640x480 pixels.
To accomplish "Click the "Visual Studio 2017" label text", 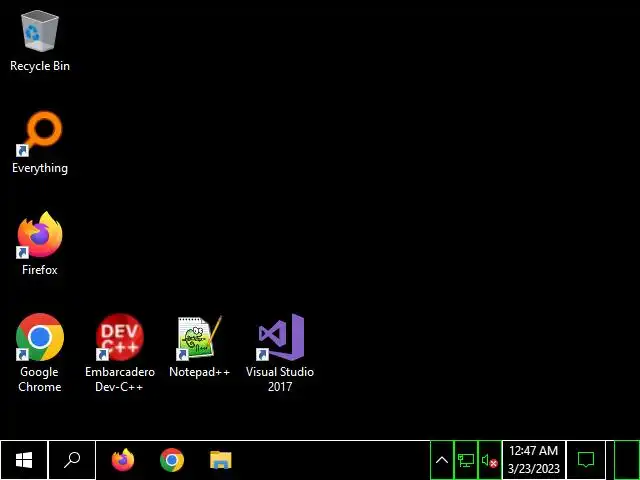I will coord(280,379).
